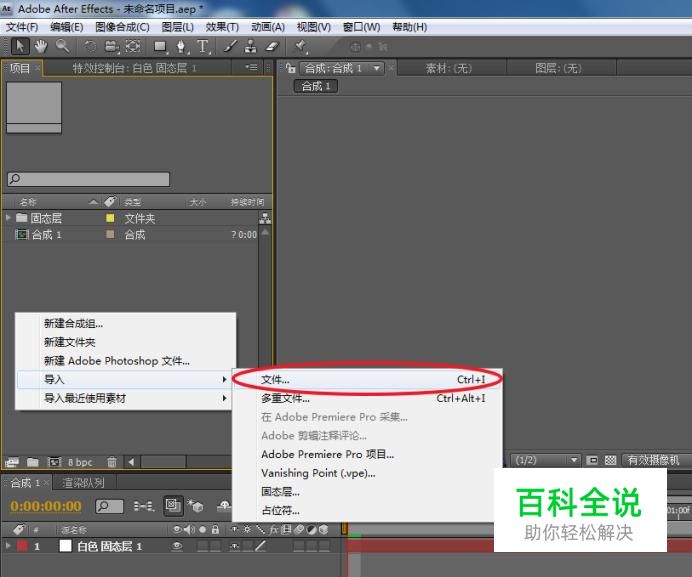Select the Pan Behind tool
This screenshot has height=577, width=692.
click(x=133, y=46)
